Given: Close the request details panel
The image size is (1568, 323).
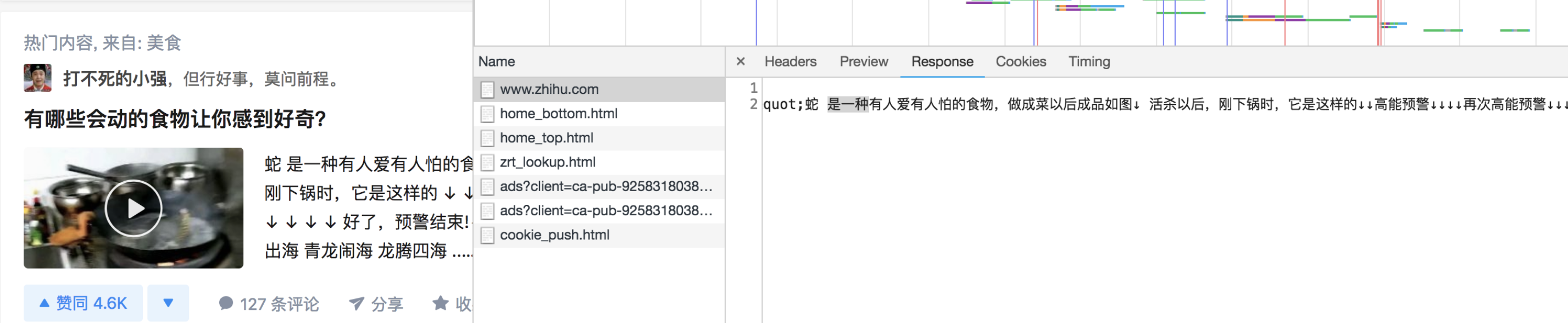Looking at the screenshot, I should [740, 62].
